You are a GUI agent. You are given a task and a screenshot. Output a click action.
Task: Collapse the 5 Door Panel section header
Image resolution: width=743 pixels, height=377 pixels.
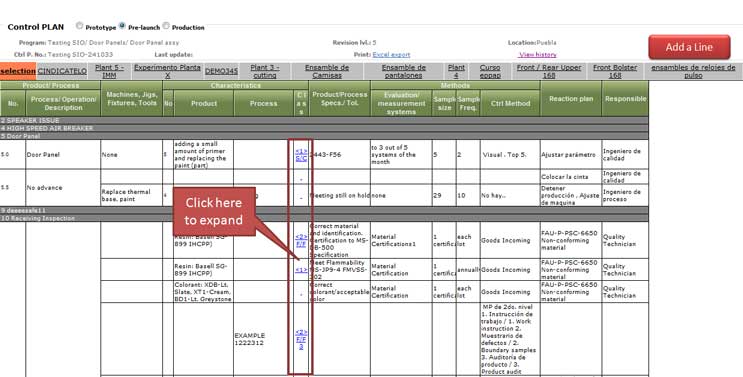click(x=324, y=136)
